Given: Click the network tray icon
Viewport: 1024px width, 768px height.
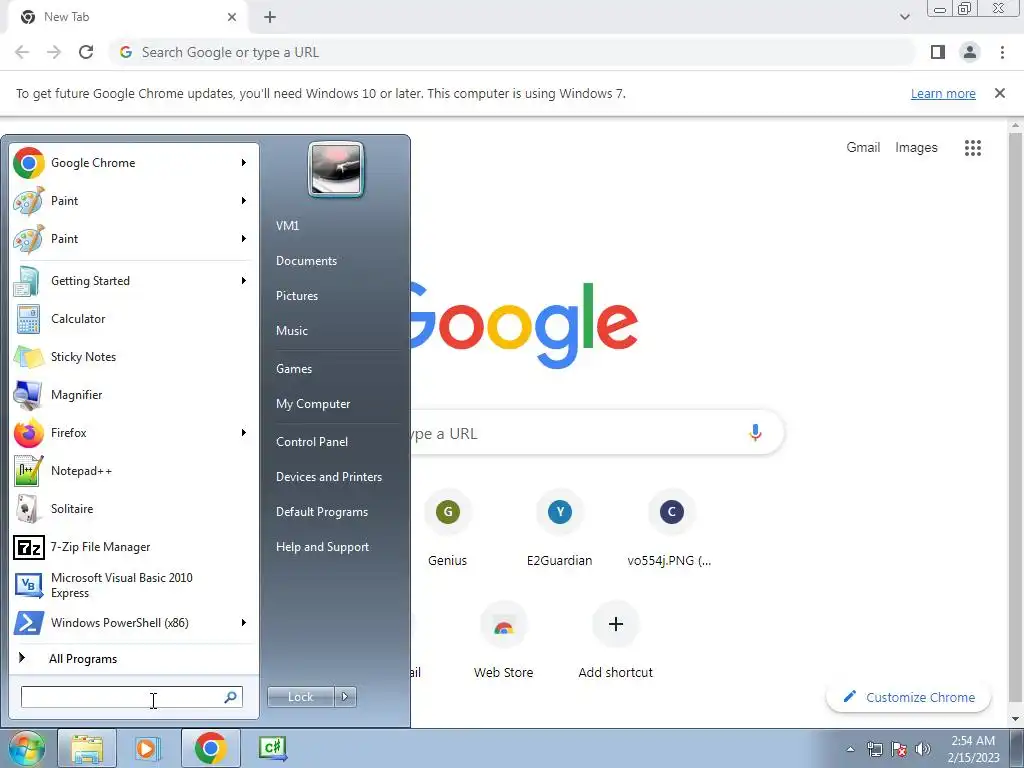Looking at the screenshot, I should point(874,749).
